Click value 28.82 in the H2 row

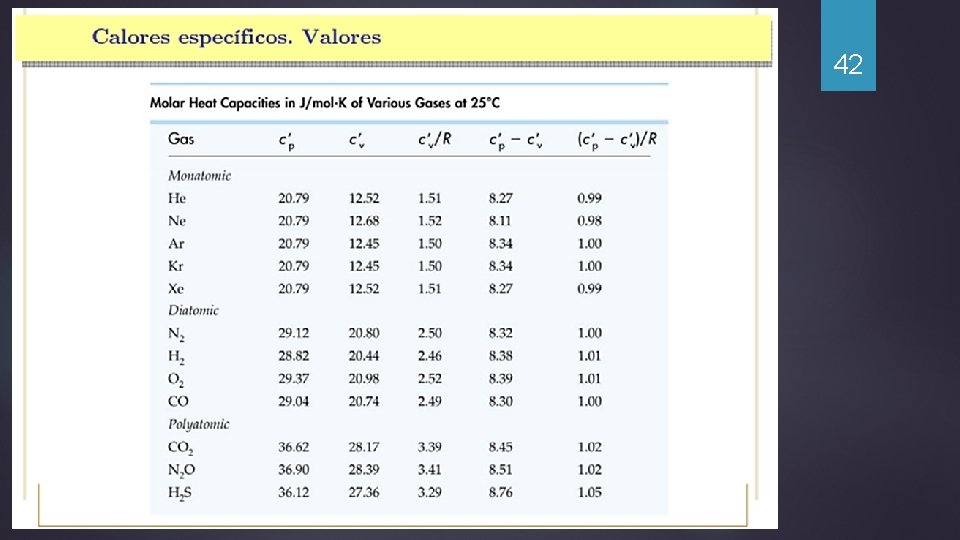coord(294,356)
